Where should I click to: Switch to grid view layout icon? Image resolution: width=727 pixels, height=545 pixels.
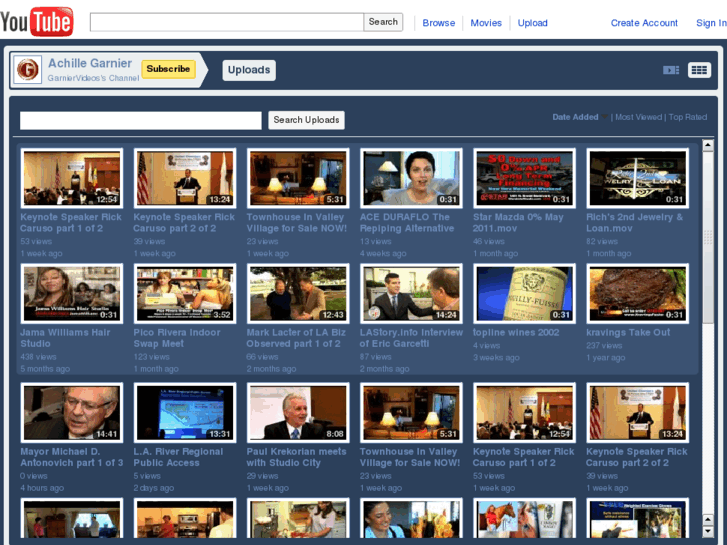tap(699, 70)
